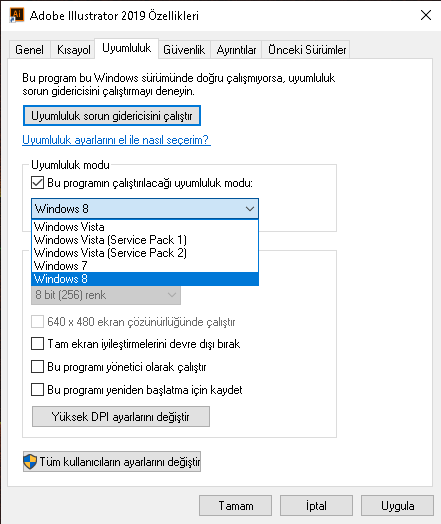
Task: Open link Uyumluluk ayarlarını el ile nasıl seçerim
Action: tap(116, 140)
